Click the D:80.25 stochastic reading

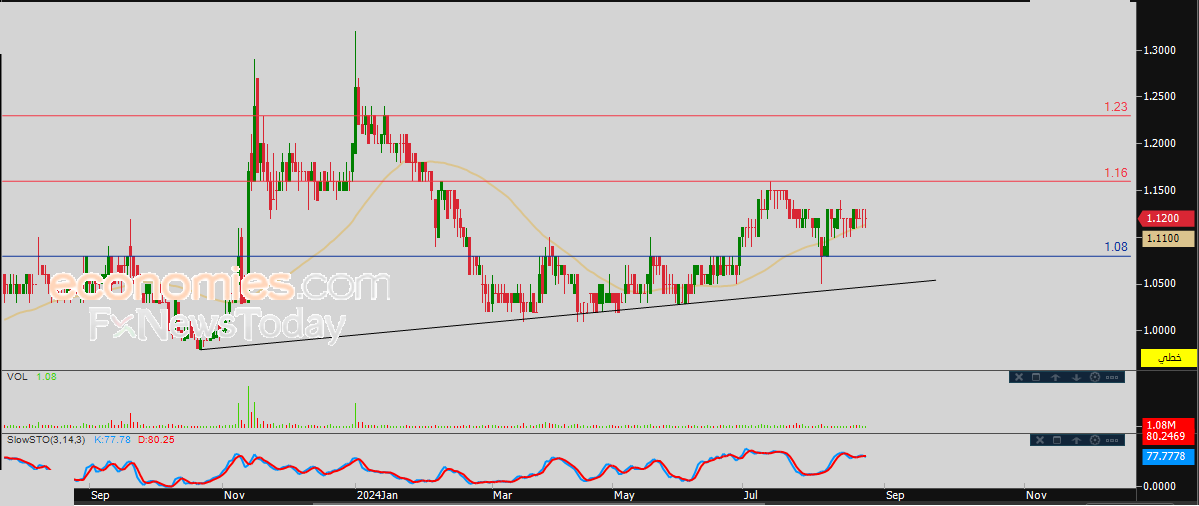click(x=156, y=440)
